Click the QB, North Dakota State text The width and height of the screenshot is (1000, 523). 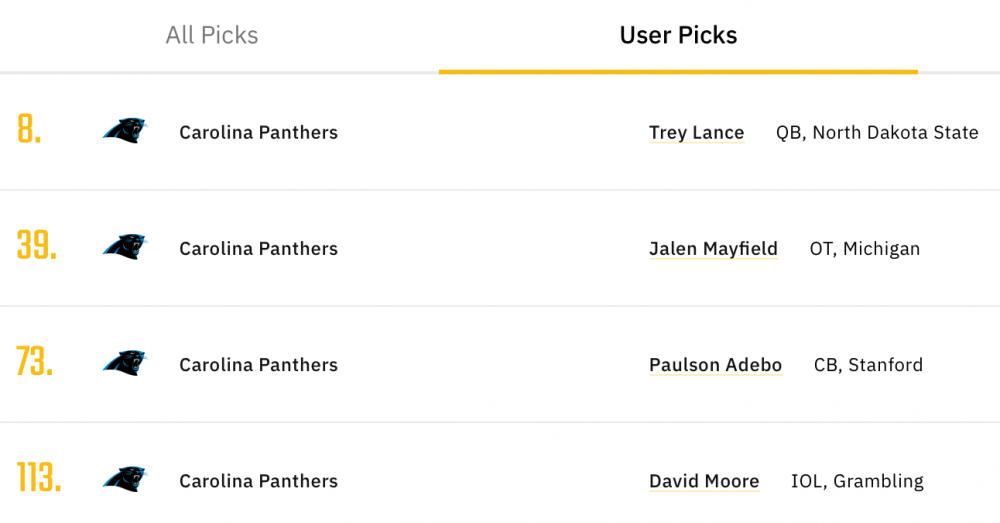(x=877, y=132)
